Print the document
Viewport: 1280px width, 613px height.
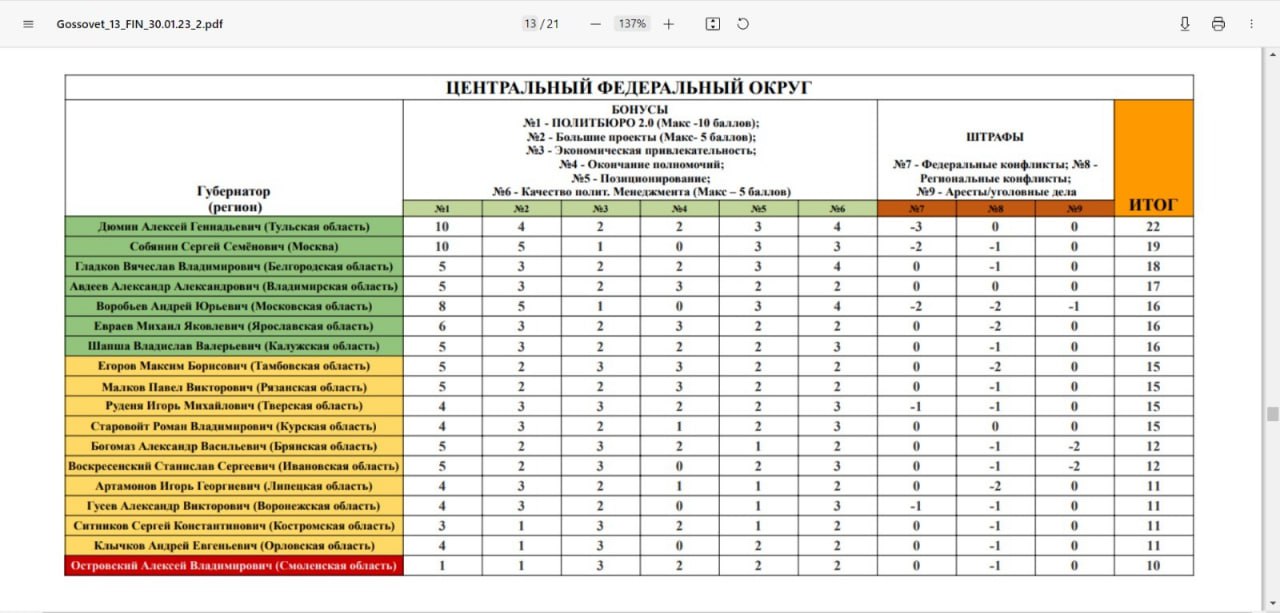[1218, 24]
